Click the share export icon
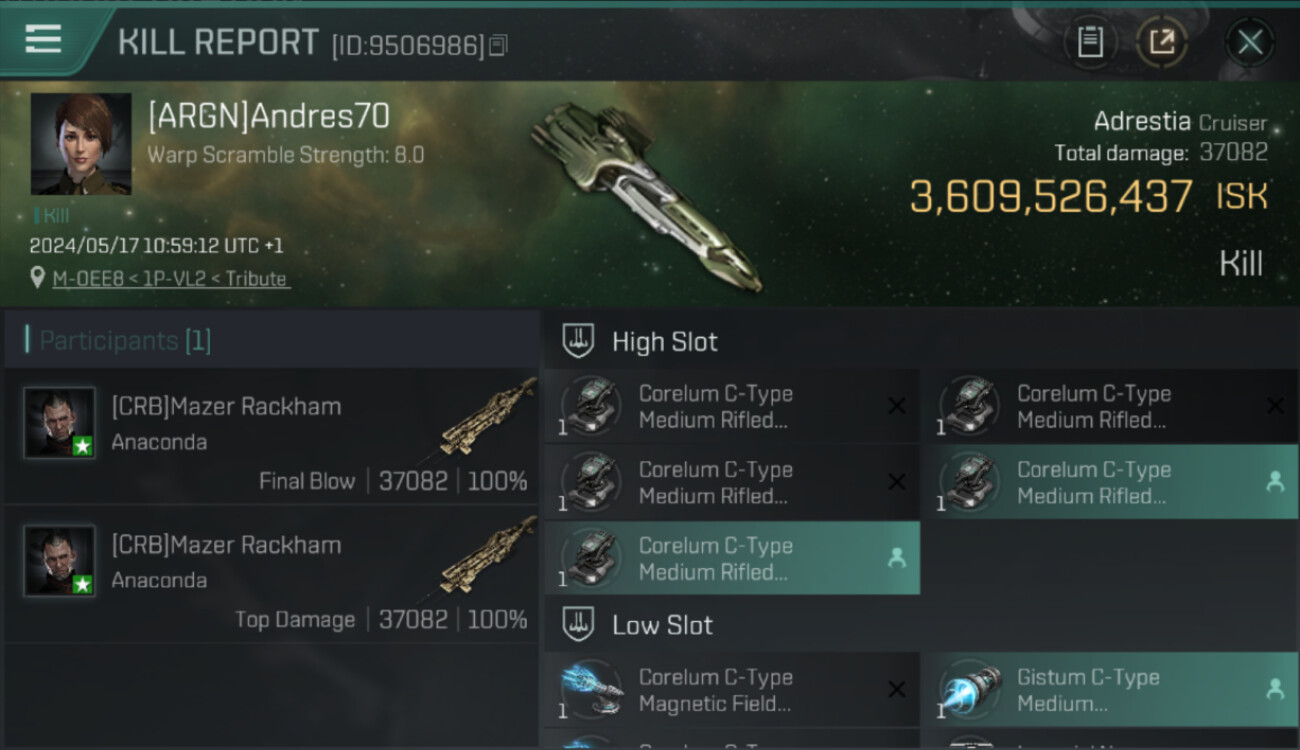The image size is (1300, 750). (x=1162, y=43)
